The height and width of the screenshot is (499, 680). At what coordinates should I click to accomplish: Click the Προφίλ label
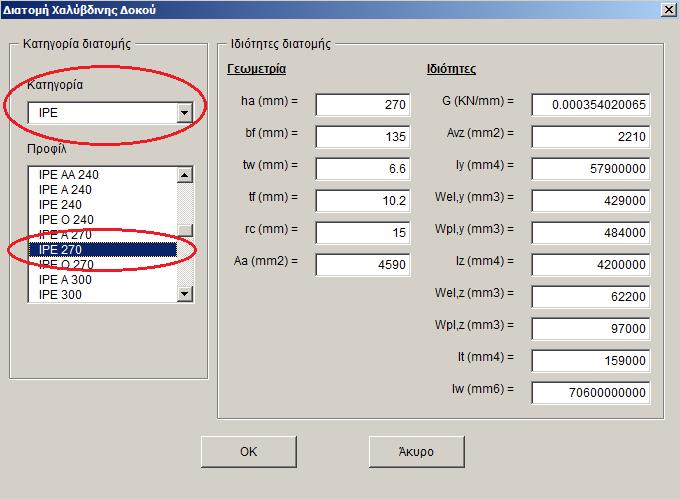pyautogui.click(x=47, y=149)
